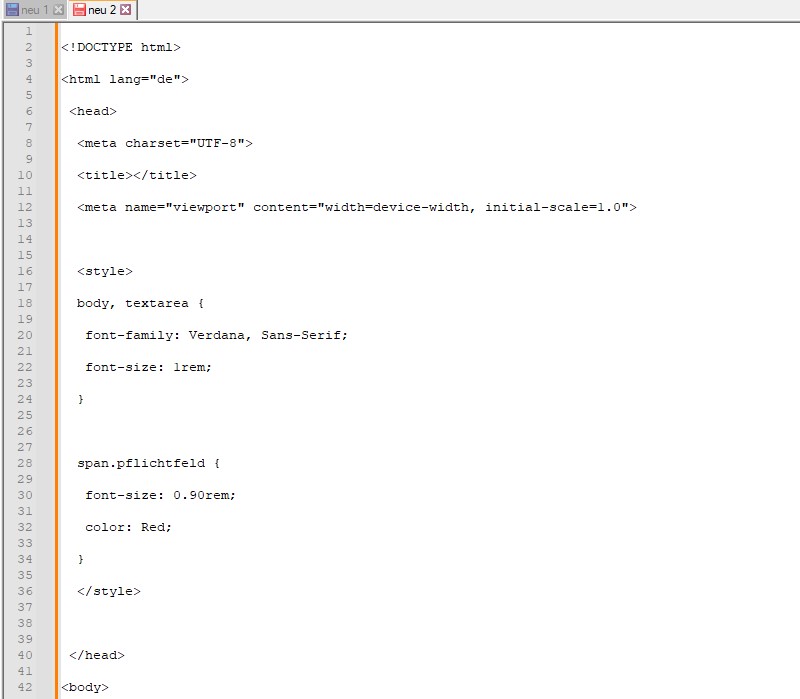Viewport: 800px width, 699px height.
Task: Click the blue save icon on neu 1
Action: [x=12, y=10]
